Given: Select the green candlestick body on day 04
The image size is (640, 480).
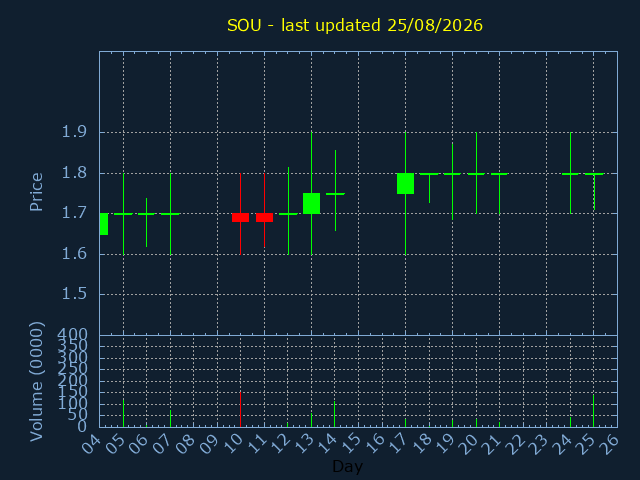Looking at the screenshot, I should (104, 224).
